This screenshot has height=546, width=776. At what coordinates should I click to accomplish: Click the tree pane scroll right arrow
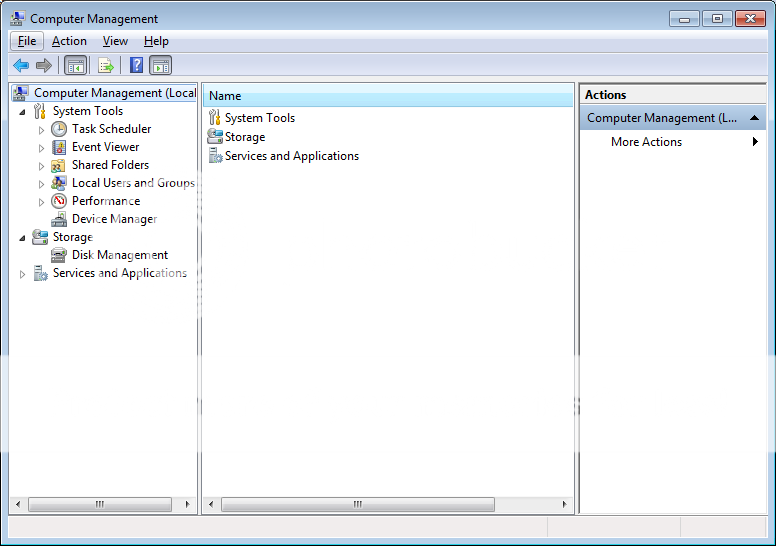pyautogui.click(x=188, y=504)
